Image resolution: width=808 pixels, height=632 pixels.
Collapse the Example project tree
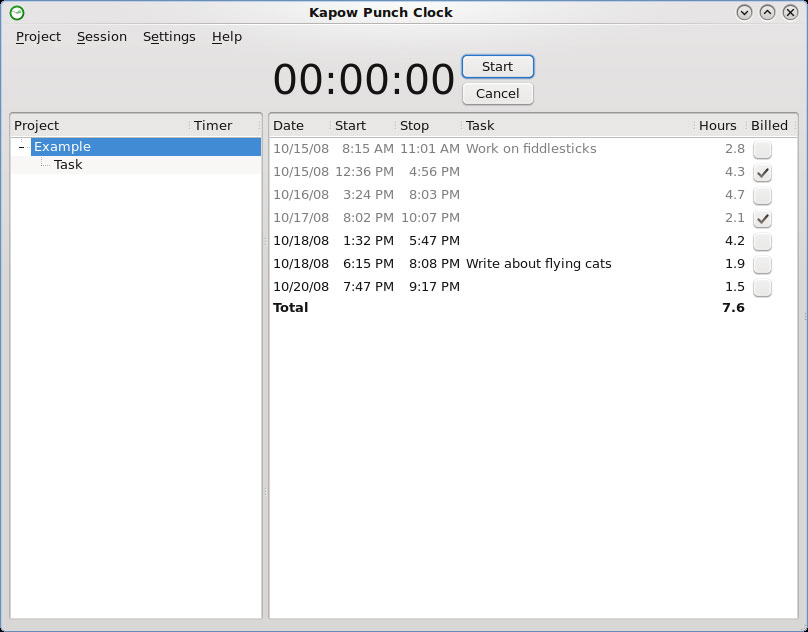pos(21,147)
